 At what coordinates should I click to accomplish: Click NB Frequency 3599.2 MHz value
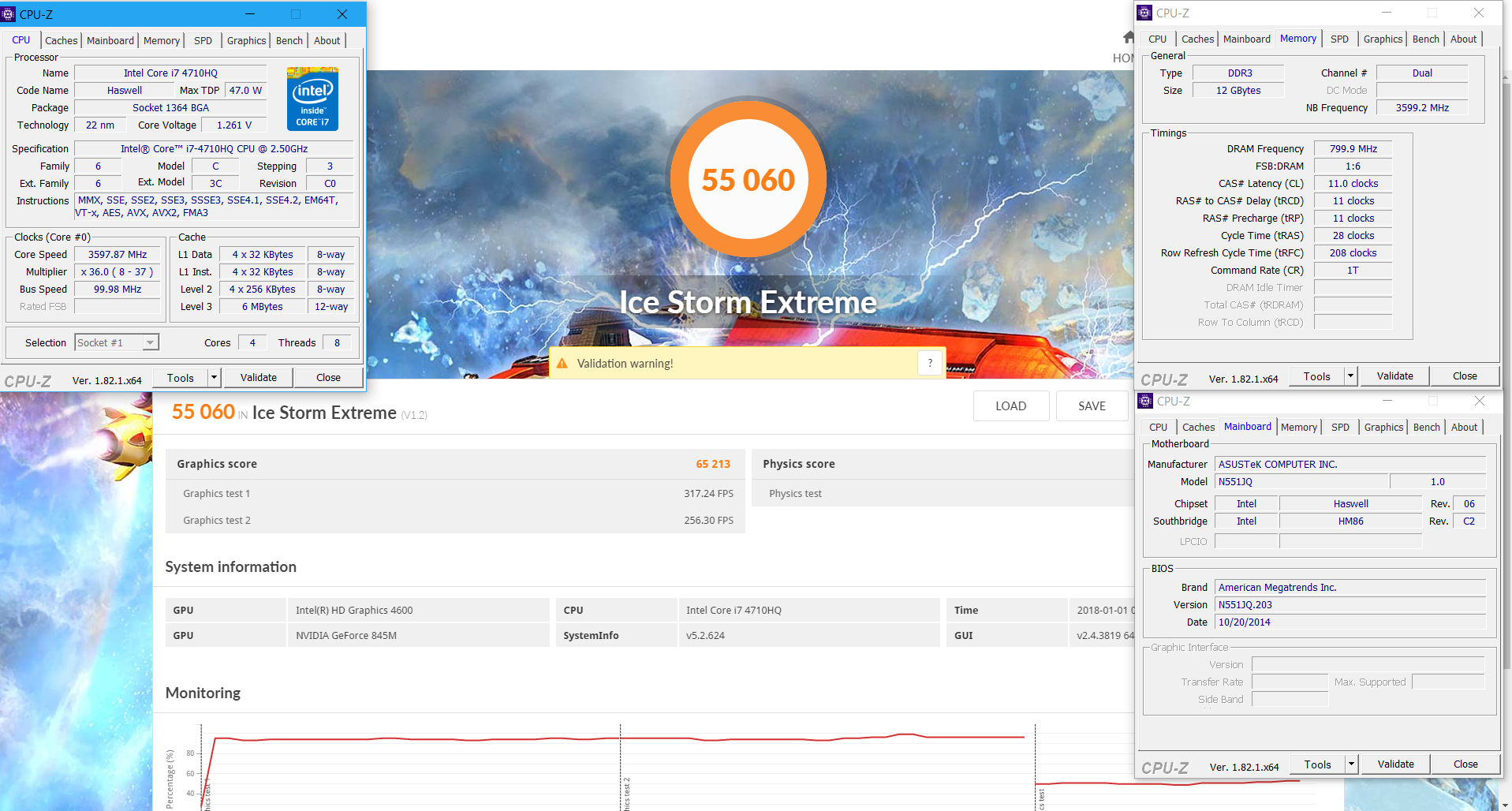pyautogui.click(x=1422, y=108)
